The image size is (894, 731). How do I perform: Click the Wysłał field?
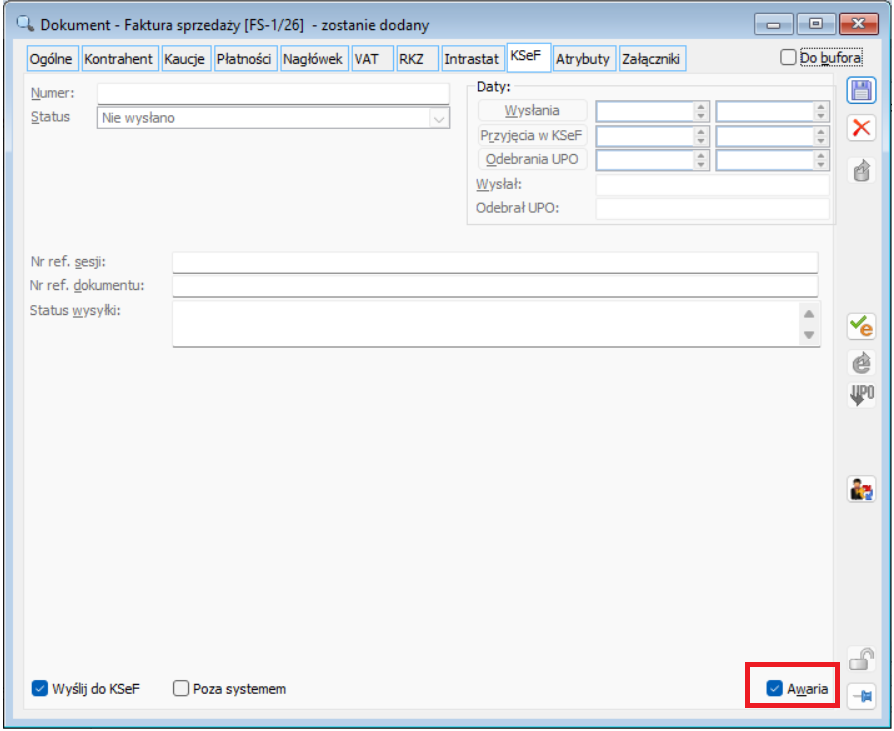pos(712,185)
